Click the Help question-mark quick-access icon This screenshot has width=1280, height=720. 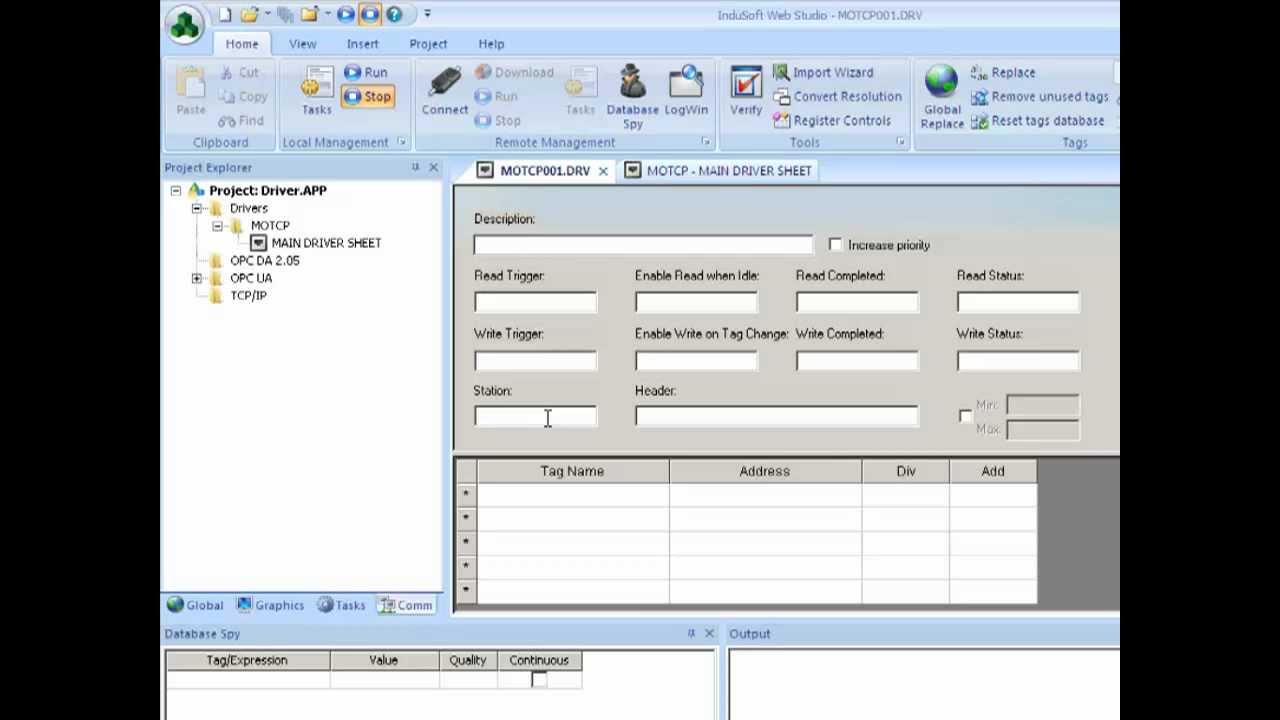[x=394, y=14]
